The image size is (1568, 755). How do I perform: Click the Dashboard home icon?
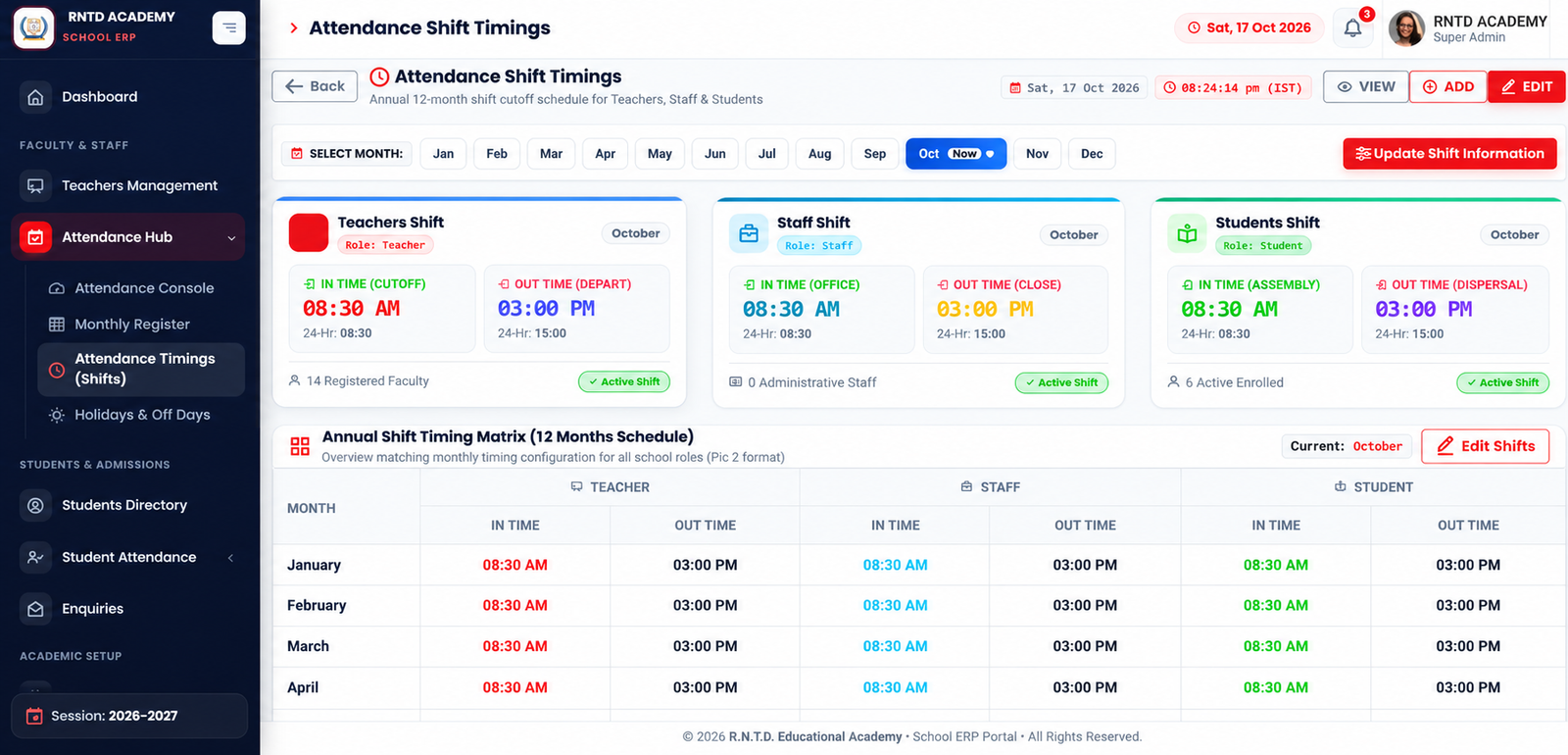35,97
